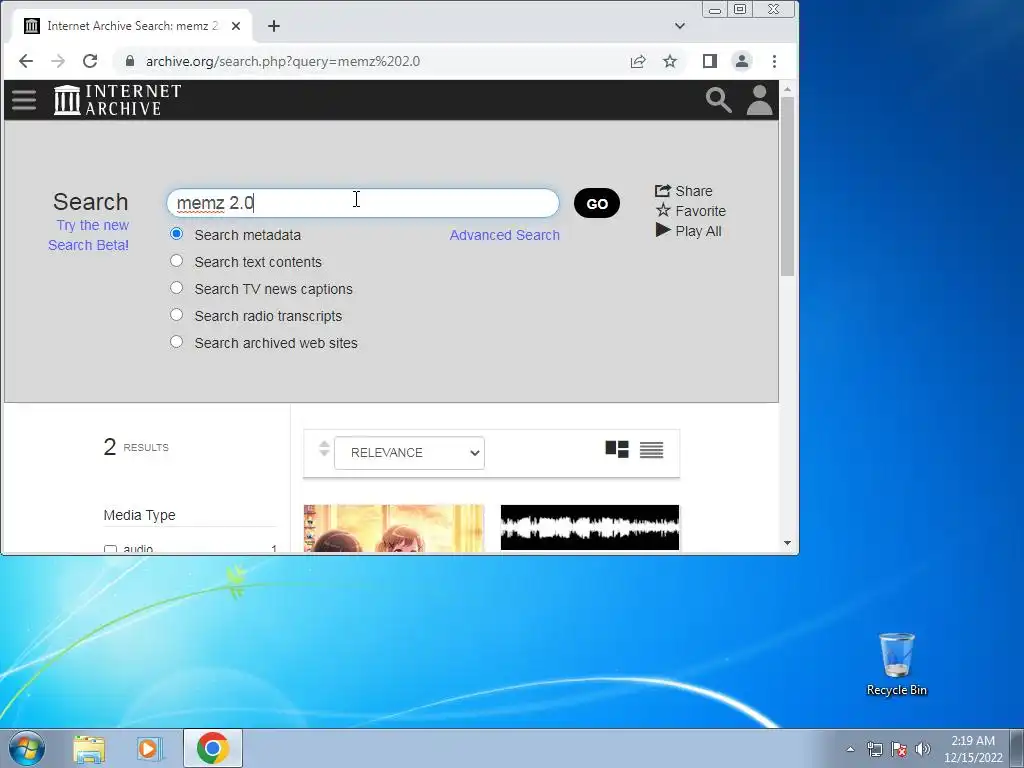
Task: Open File Explorer from taskbar
Action: [x=89, y=749]
